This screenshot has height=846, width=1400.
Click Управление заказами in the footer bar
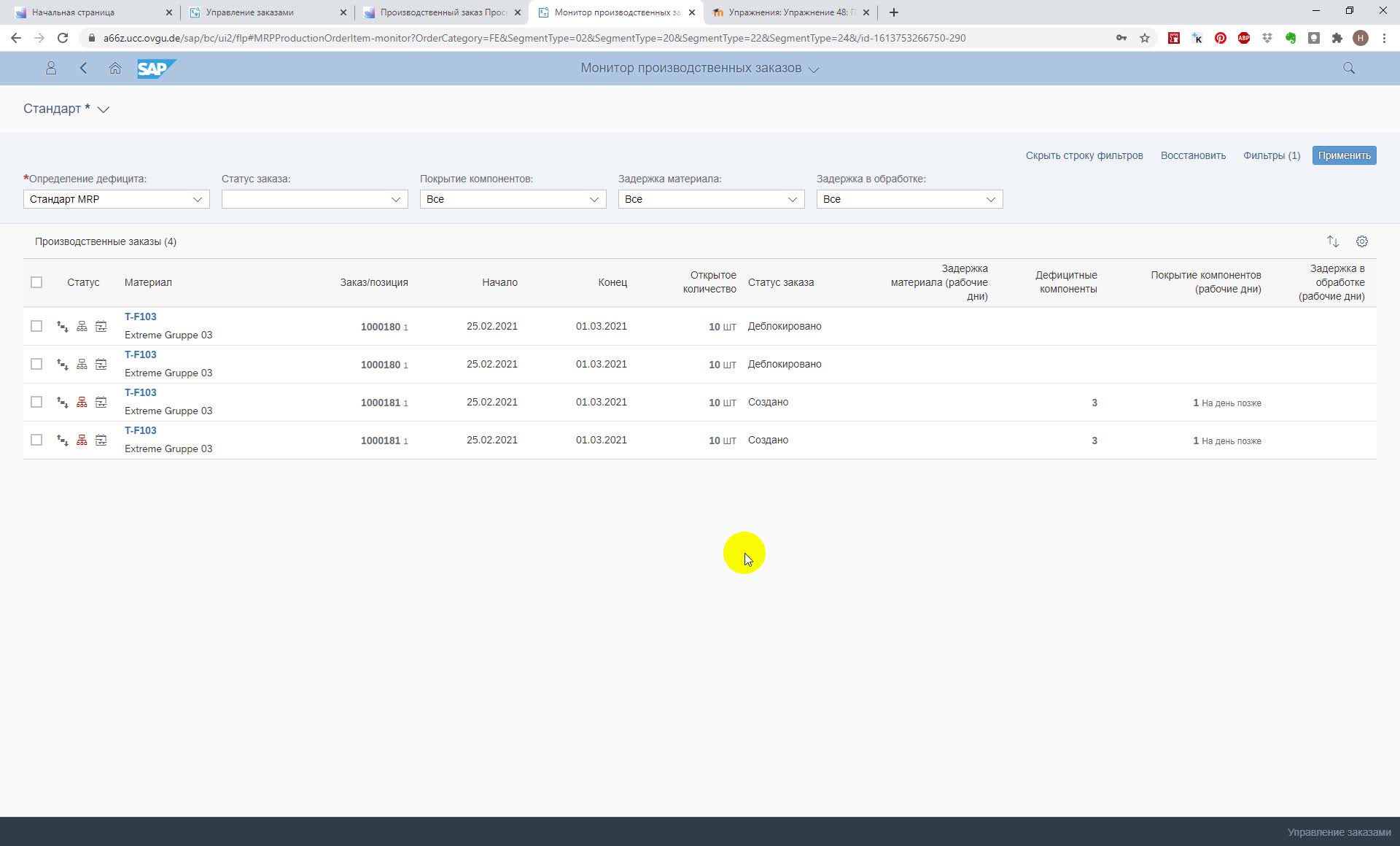[x=1339, y=832]
